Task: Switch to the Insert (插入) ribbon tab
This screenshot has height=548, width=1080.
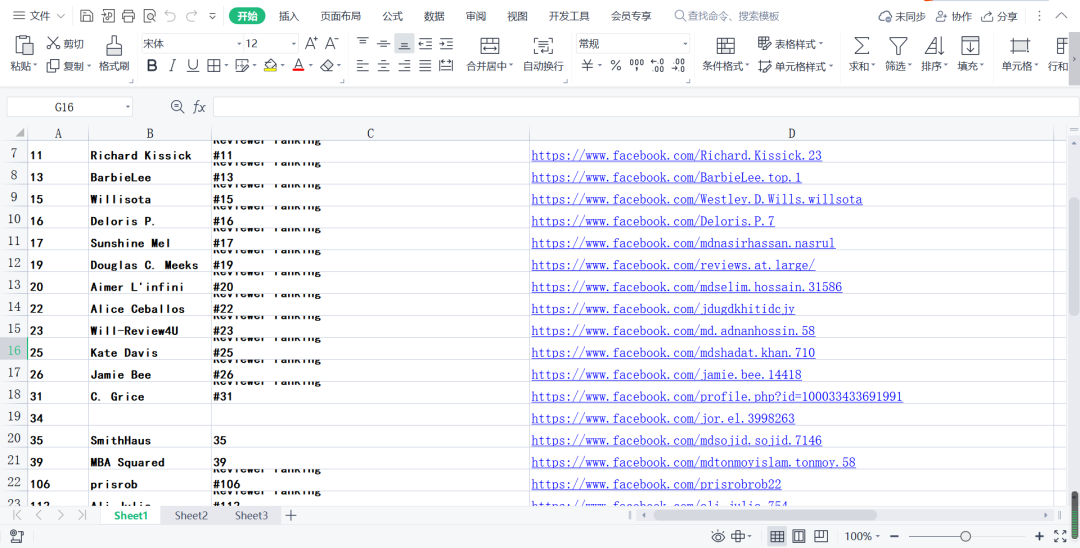Action: tap(289, 16)
